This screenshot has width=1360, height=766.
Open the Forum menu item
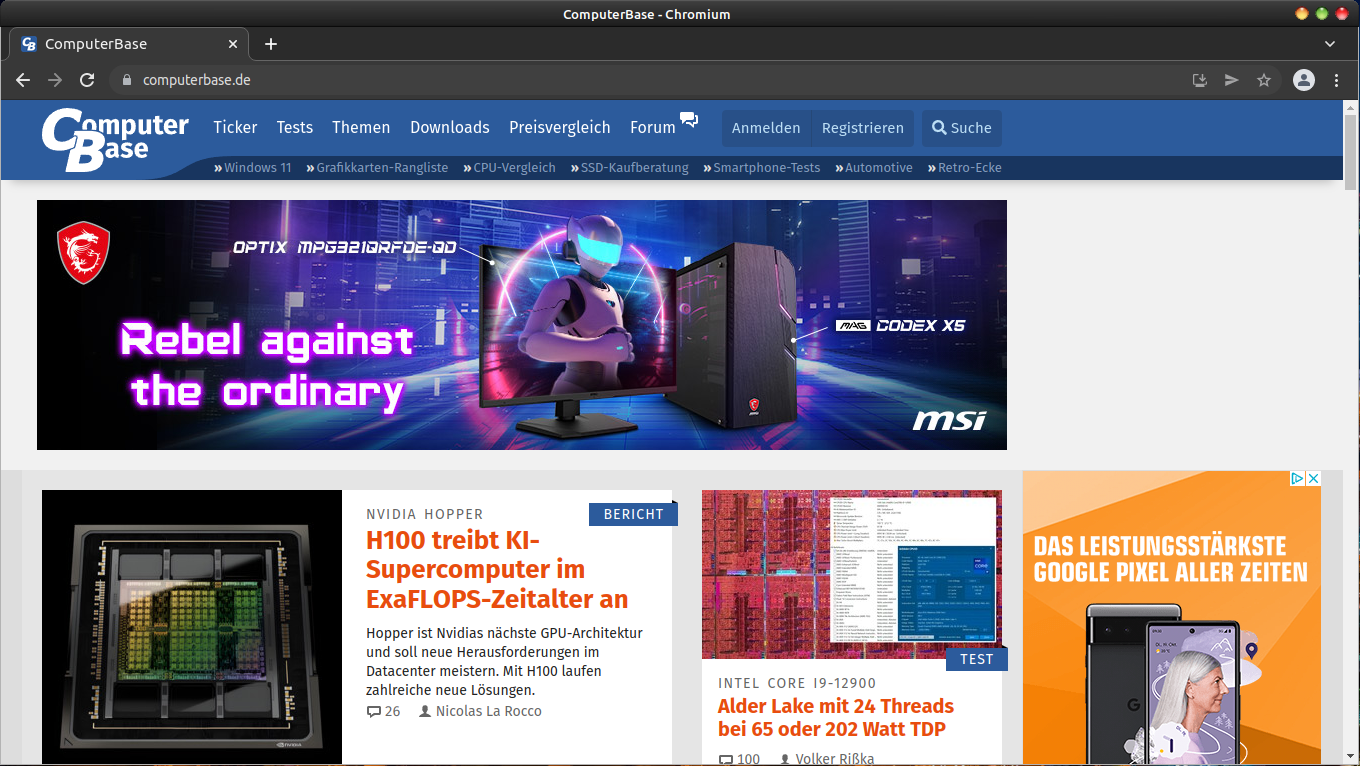pyautogui.click(x=653, y=127)
